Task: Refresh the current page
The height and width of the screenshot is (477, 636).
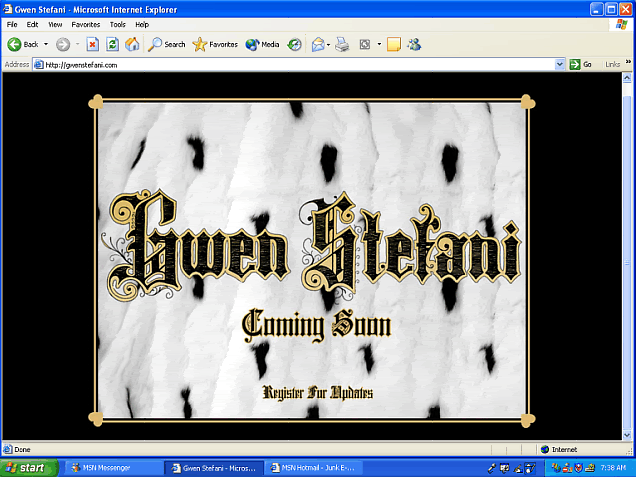Action: click(112, 44)
